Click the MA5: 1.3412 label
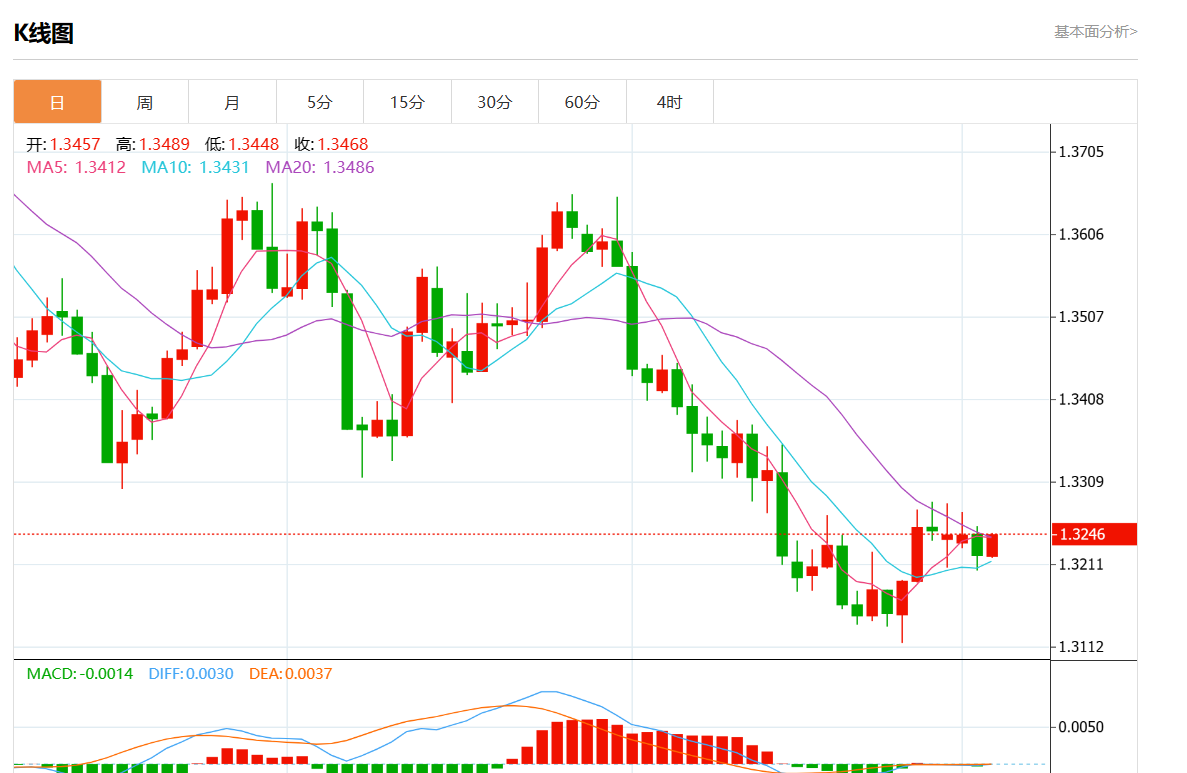This screenshot has height=773, width=1187. coord(76,167)
